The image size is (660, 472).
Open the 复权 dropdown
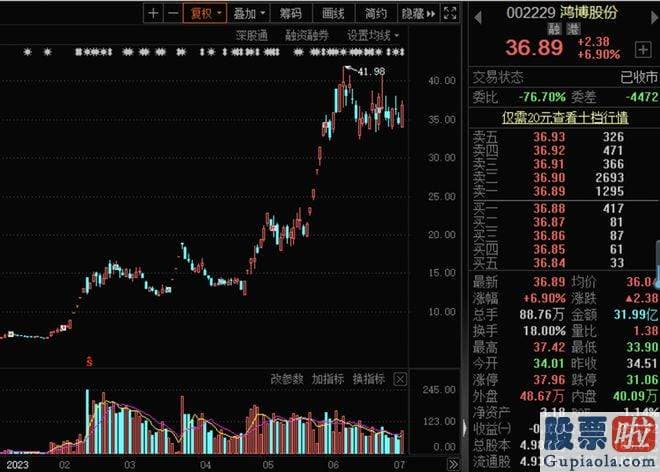tap(205, 14)
